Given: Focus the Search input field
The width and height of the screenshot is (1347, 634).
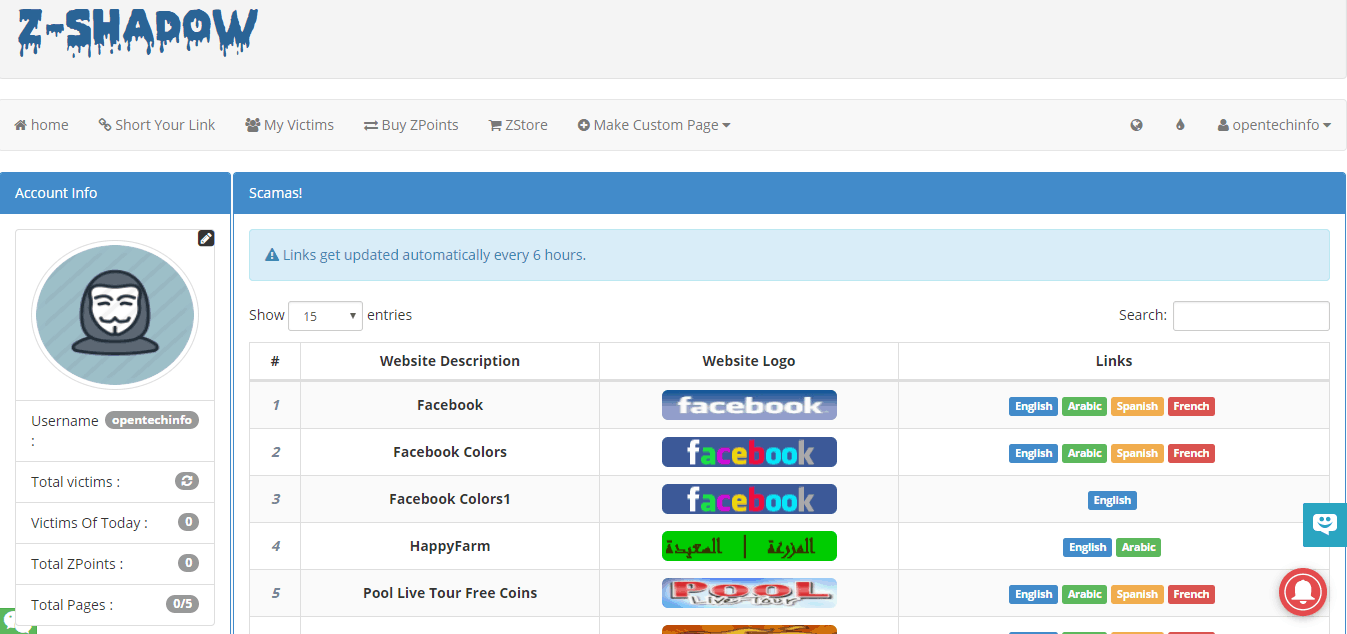Looking at the screenshot, I should (1251, 315).
